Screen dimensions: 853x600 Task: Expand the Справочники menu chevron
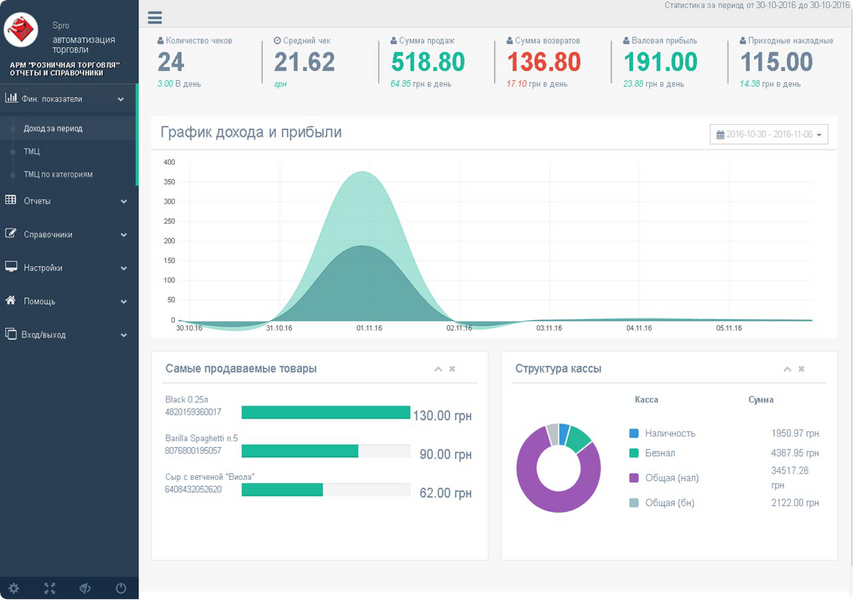click(124, 235)
